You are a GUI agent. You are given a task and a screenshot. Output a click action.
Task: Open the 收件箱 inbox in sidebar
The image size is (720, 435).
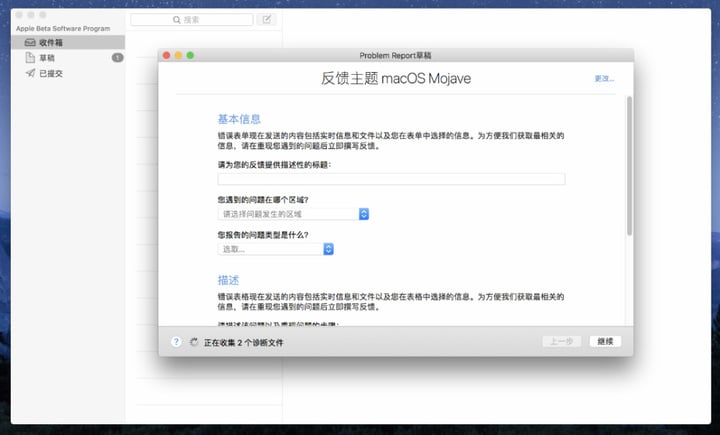click(68, 42)
